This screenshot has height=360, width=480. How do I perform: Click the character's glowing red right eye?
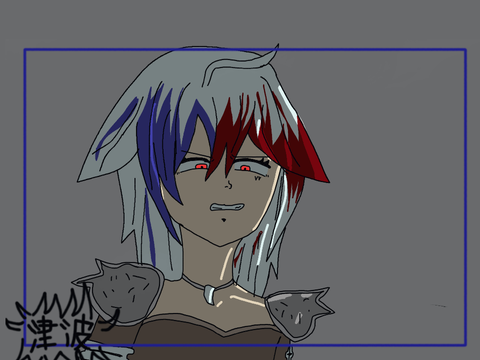pyautogui.click(x=245, y=168)
